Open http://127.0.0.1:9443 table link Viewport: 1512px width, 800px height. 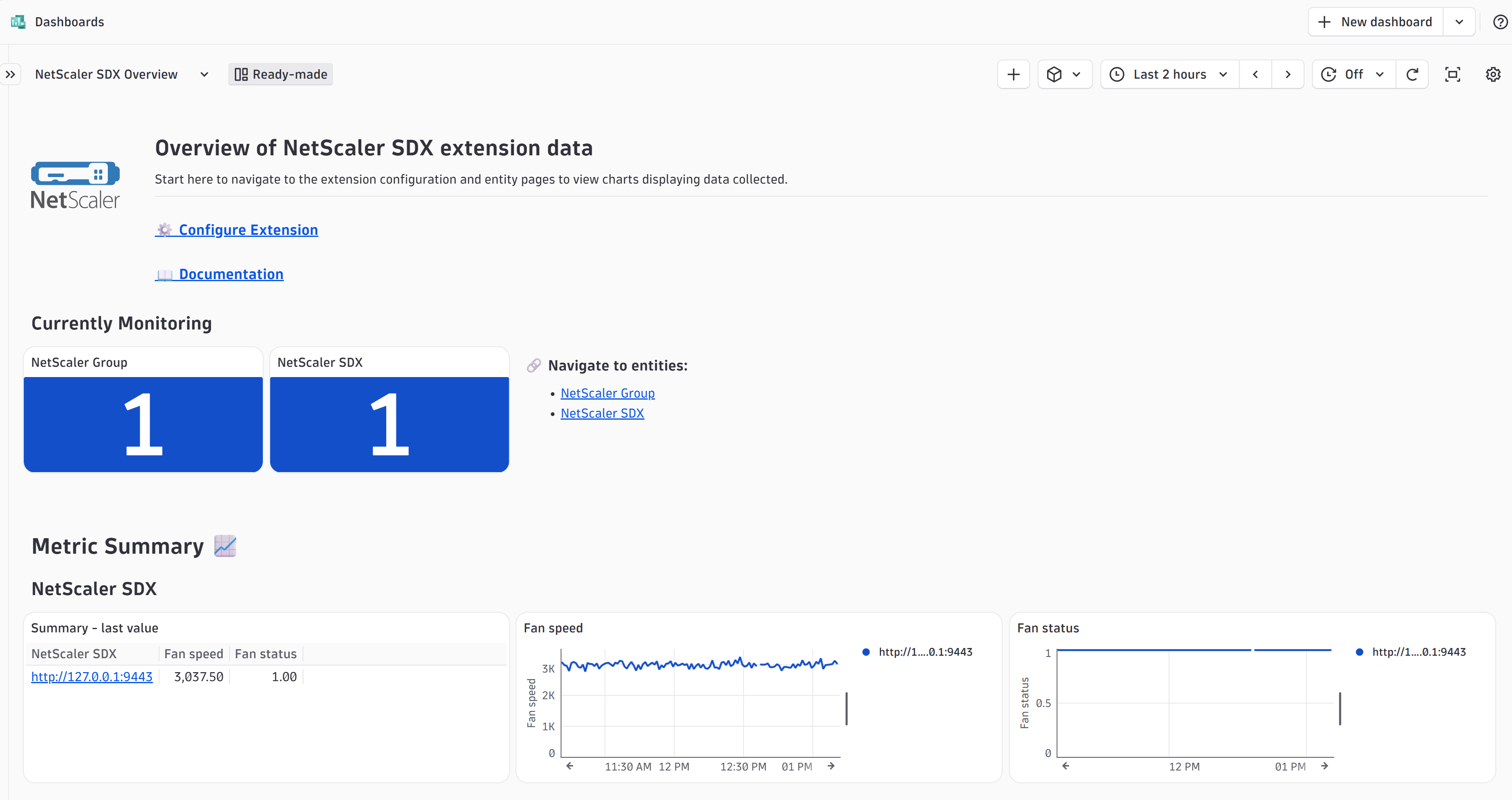point(91,677)
